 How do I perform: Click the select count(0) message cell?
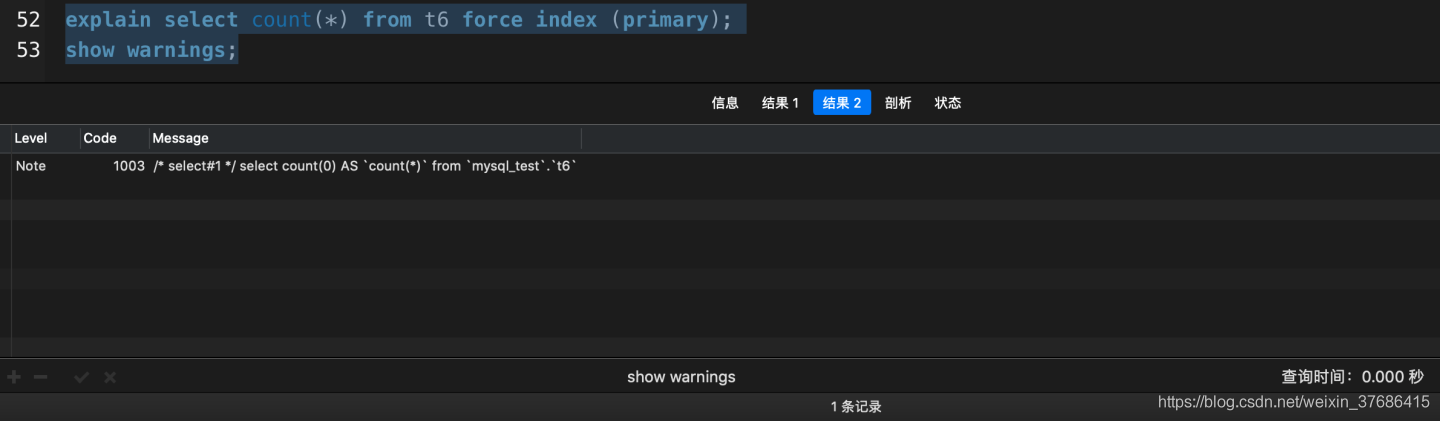[365, 166]
